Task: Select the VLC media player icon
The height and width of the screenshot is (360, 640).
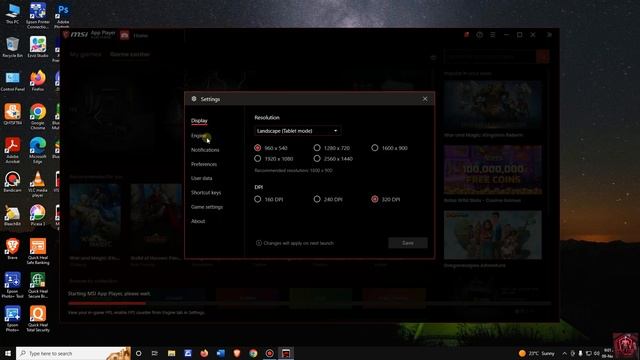Action: [38, 184]
